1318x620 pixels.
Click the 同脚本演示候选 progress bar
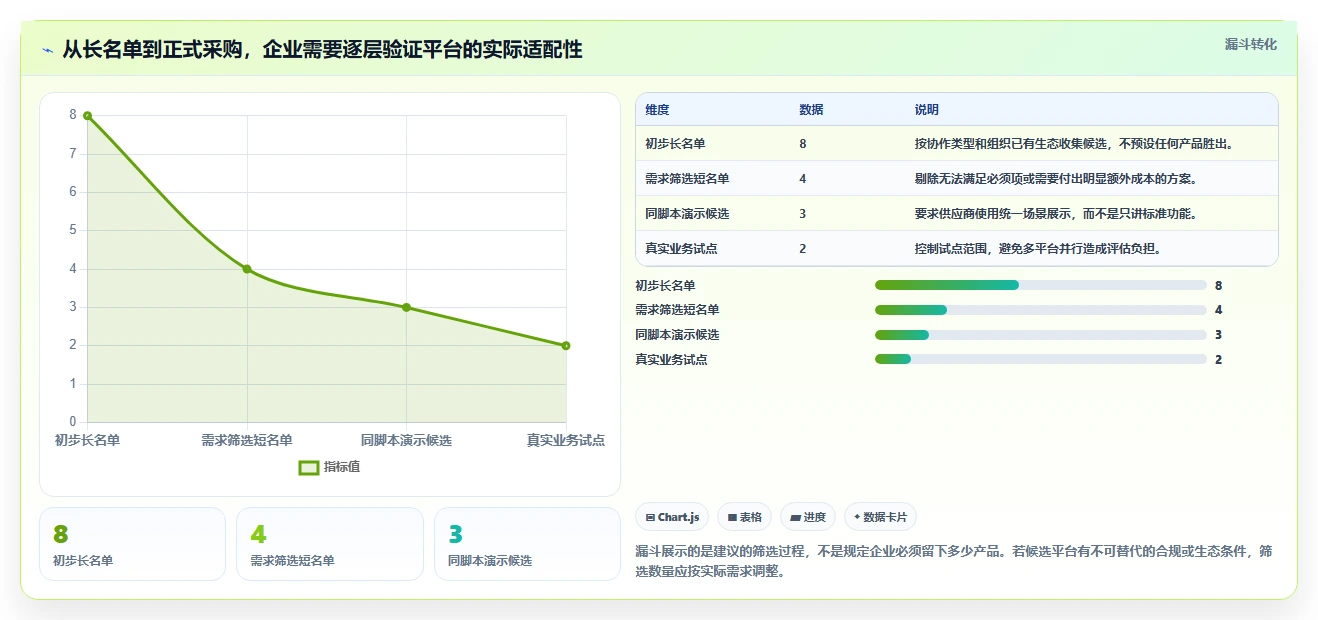coord(1041,335)
